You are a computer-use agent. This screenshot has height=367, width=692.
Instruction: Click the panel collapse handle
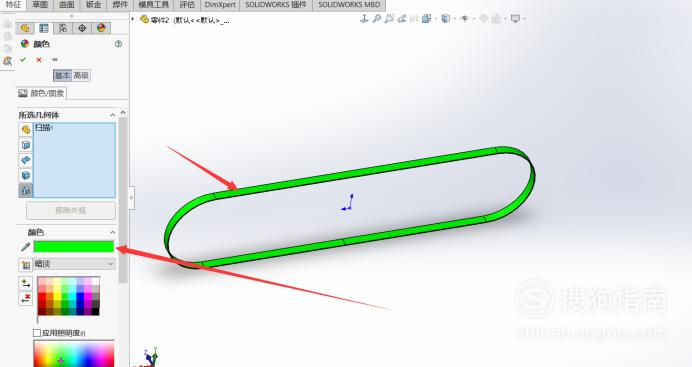(132, 198)
